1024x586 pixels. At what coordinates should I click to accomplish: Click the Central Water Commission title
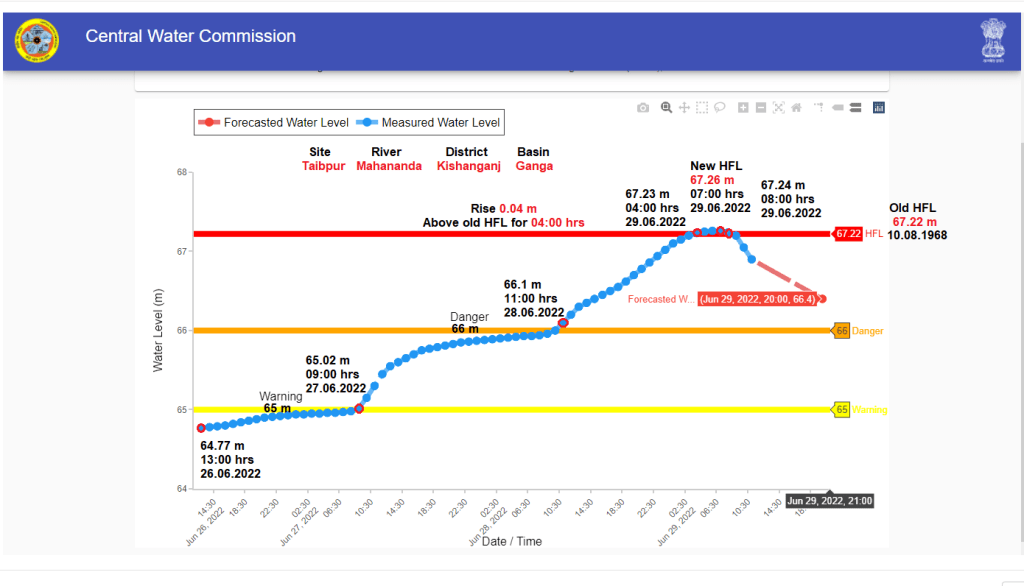click(x=191, y=37)
